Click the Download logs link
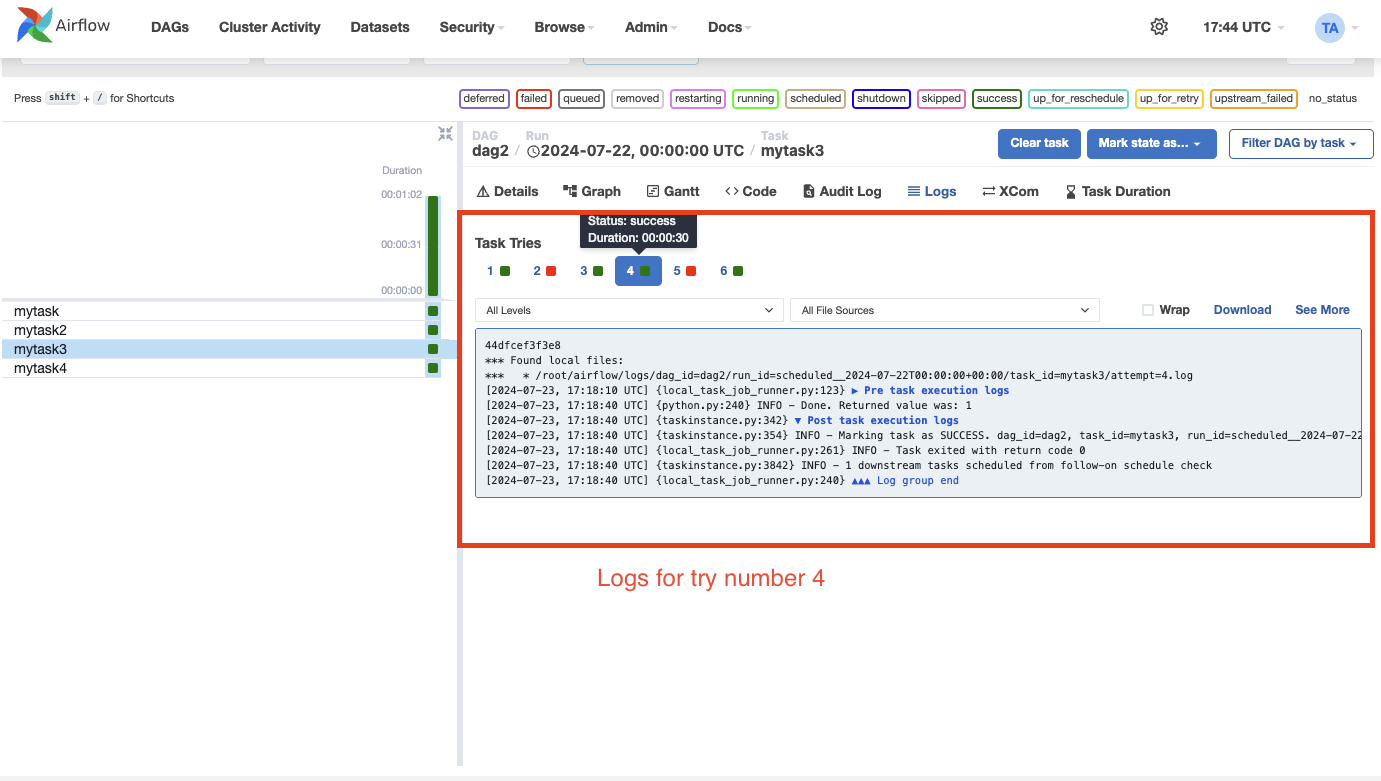This screenshot has width=1381, height=781. click(1242, 310)
